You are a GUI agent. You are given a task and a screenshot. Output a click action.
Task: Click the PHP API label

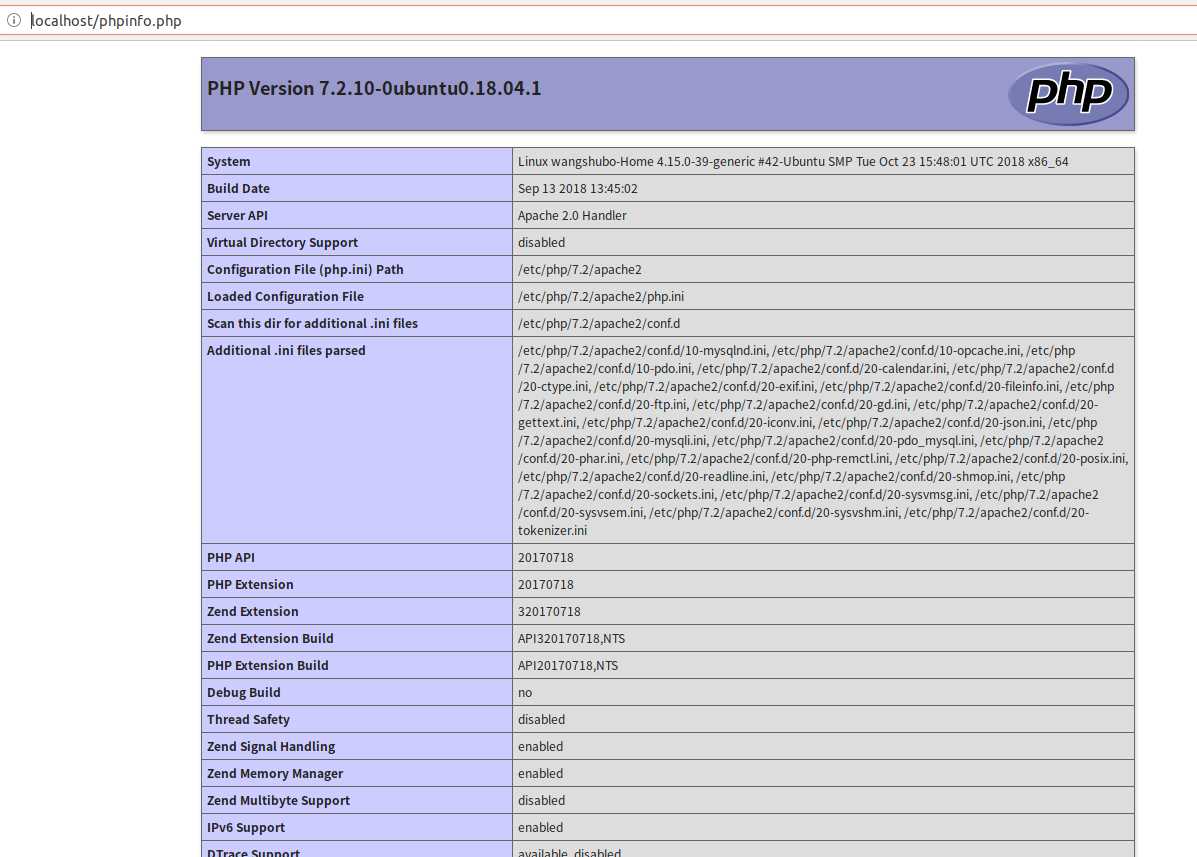231,558
